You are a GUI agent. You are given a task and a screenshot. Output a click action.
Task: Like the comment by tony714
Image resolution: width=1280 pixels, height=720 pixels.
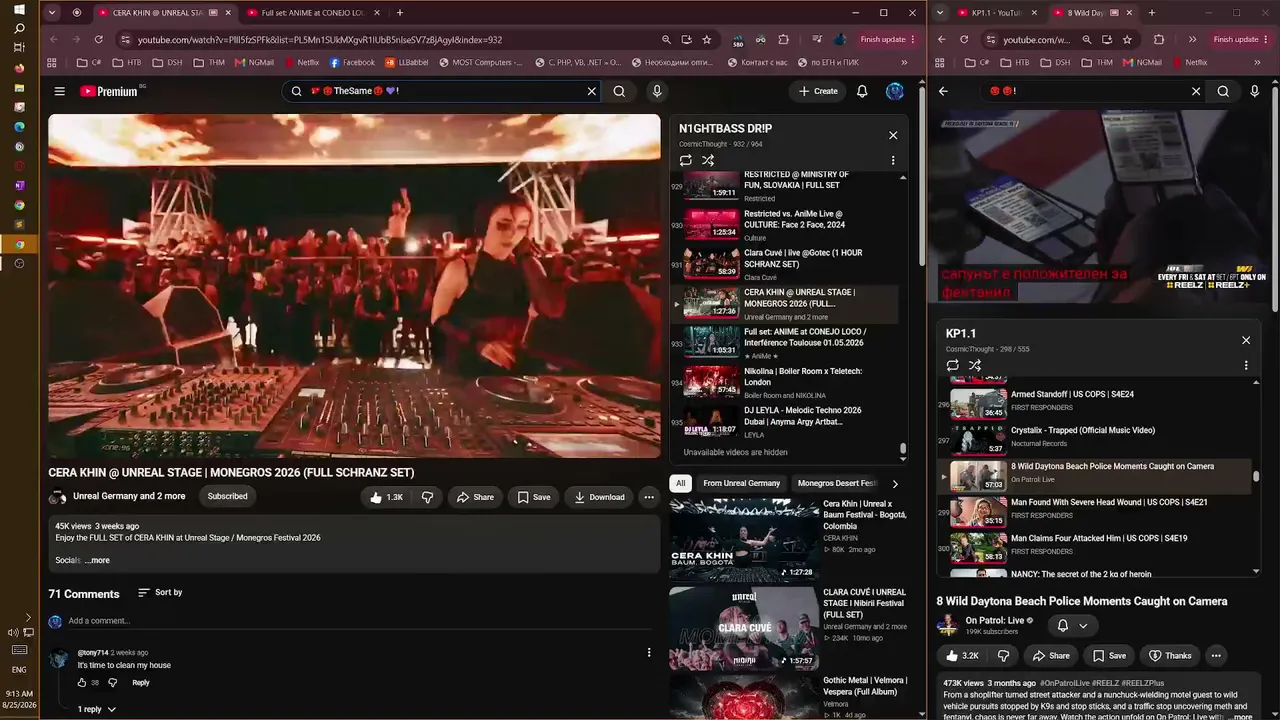tap(82, 683)
